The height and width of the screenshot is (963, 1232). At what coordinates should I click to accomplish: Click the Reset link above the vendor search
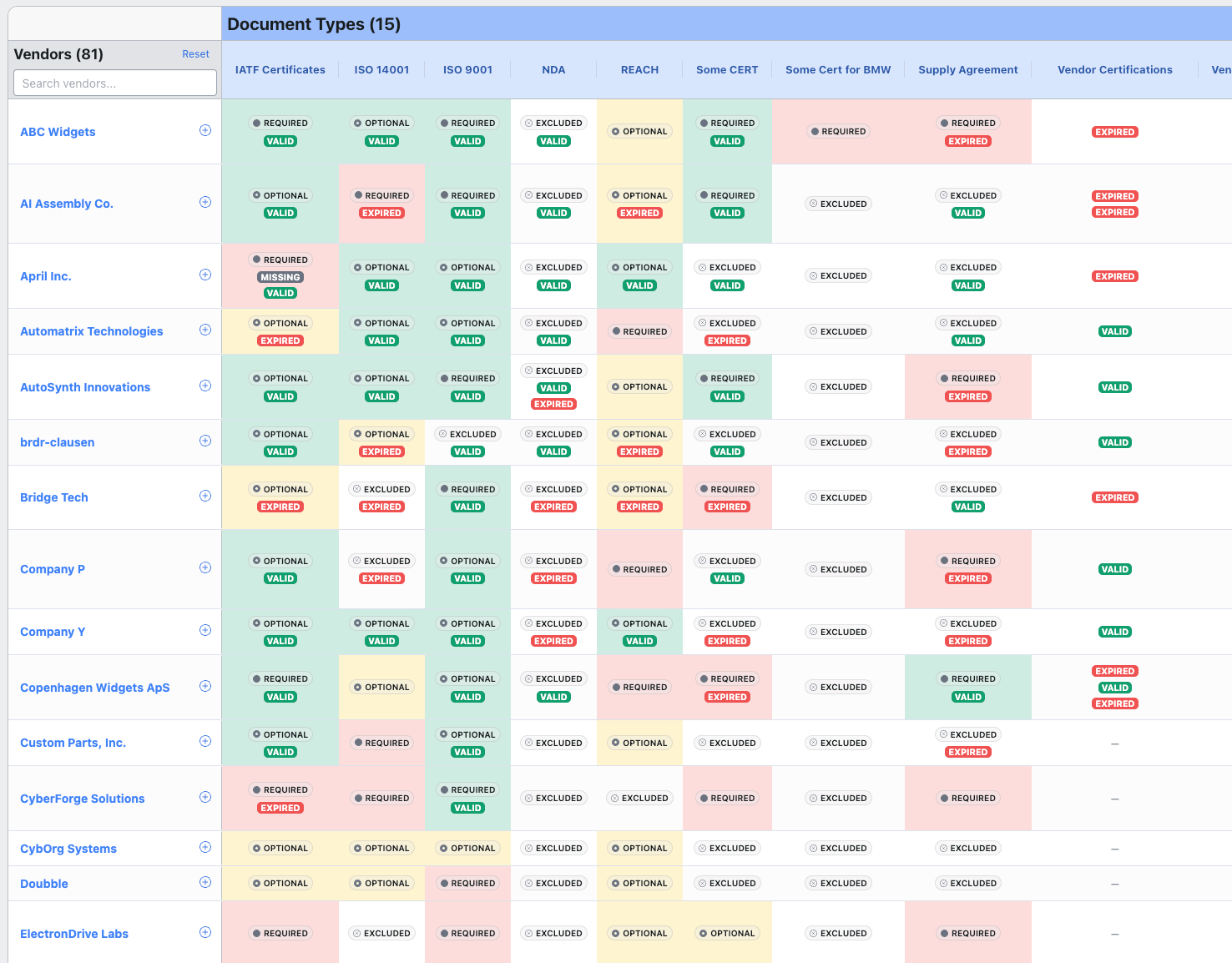195,53
